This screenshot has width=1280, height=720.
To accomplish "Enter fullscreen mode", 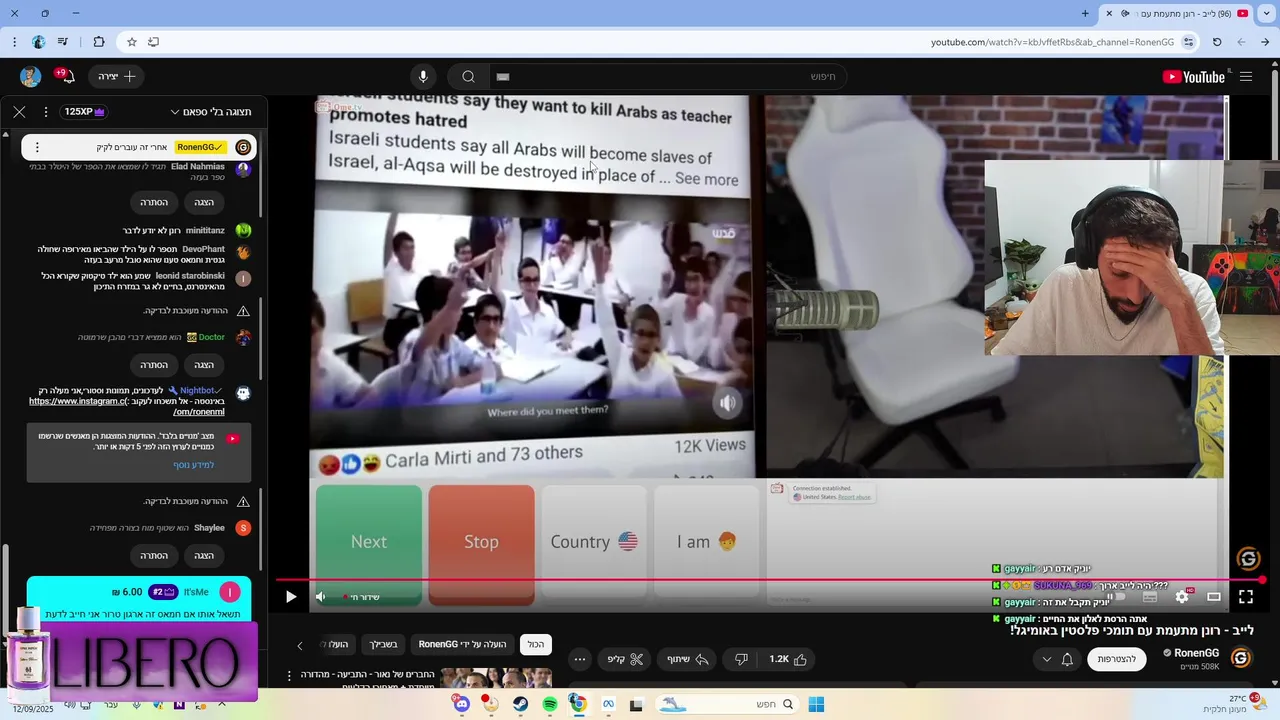I will point(1246,597).
